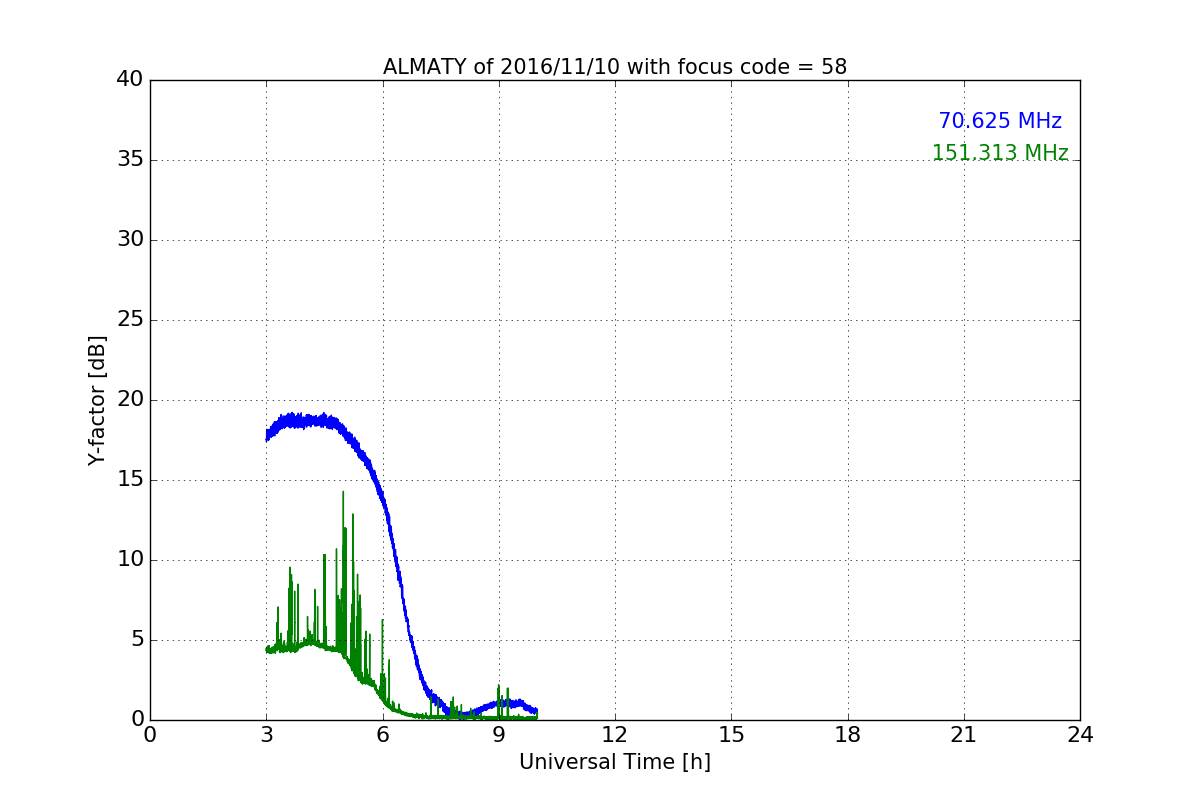Image resolution: width=1200 pixels, height=800 pixels.
Task: Click the x-axis tick label '12'
Action: click(615, 734)
